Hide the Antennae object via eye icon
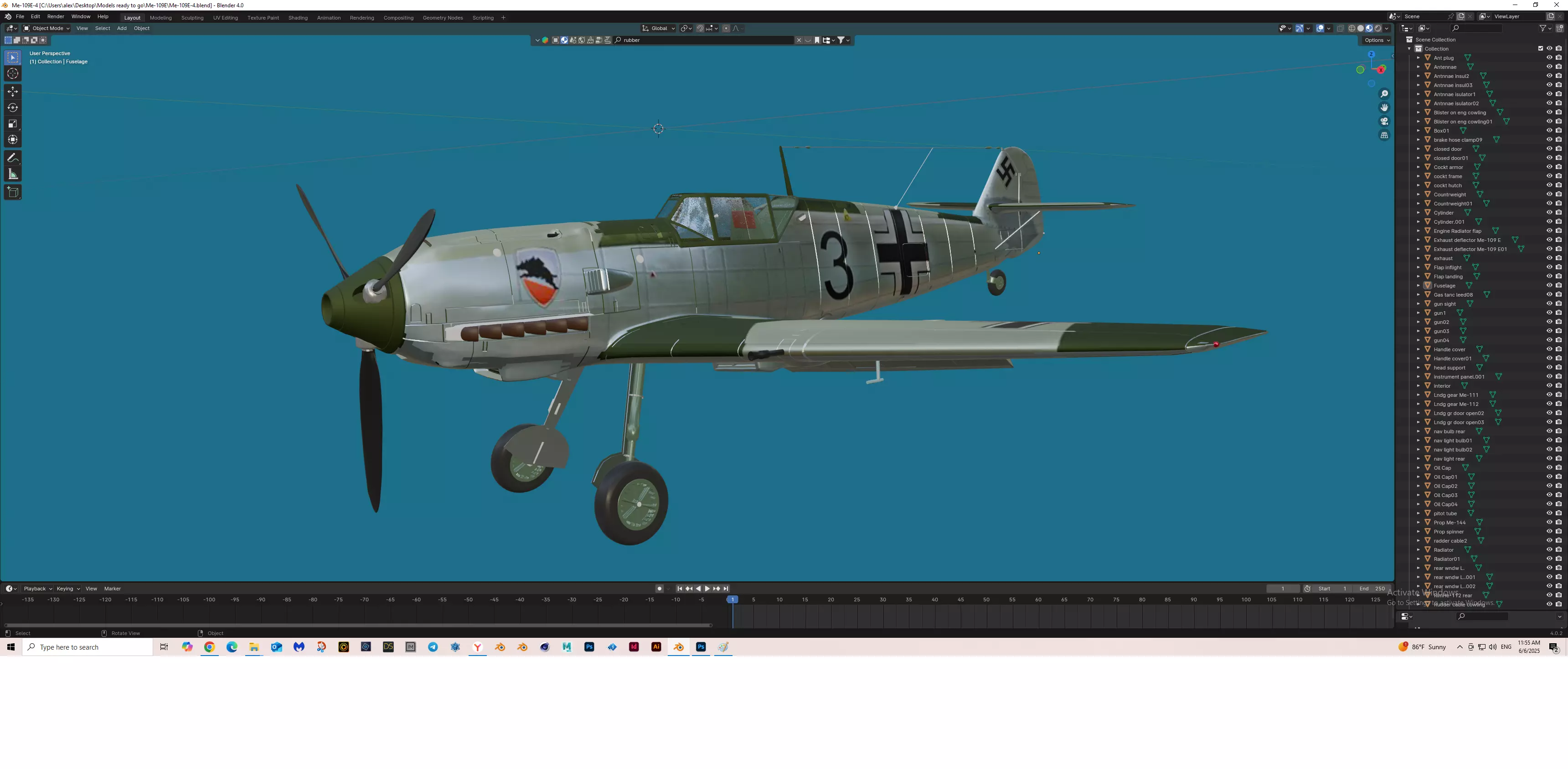 [1549, 67]
